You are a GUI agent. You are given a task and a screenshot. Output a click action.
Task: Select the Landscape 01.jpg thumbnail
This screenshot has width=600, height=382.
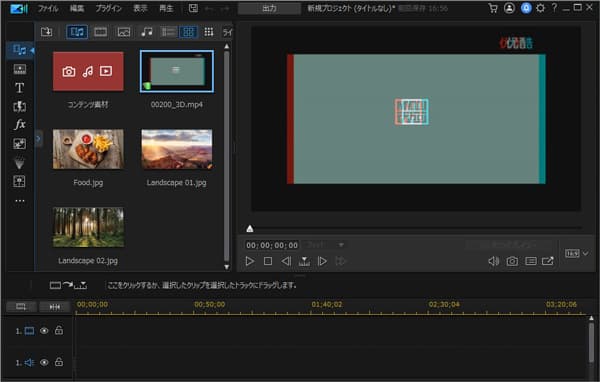coord(177,149)
